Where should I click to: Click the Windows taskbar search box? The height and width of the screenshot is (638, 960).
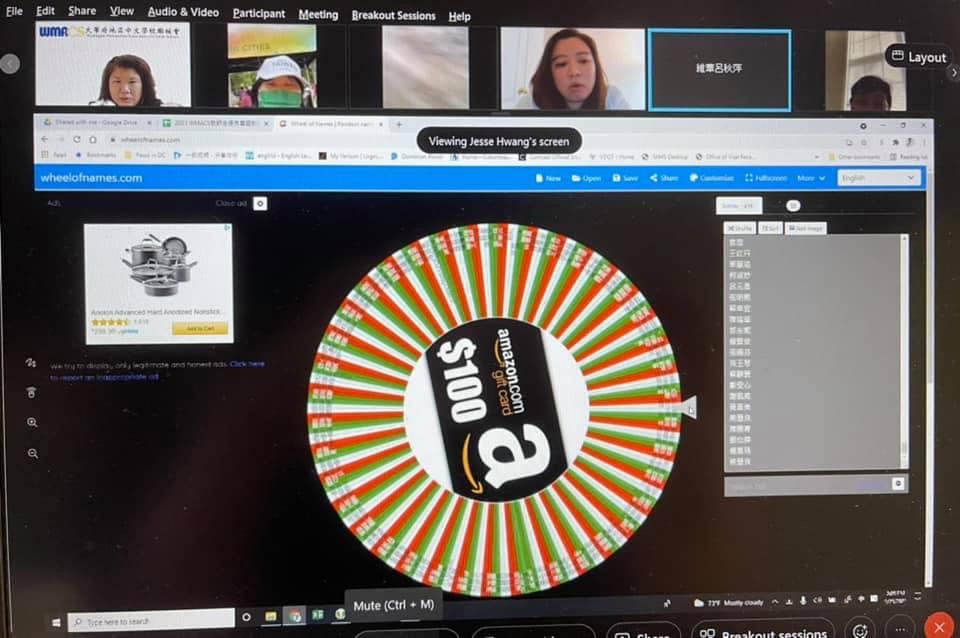click(x=150, y=620)
